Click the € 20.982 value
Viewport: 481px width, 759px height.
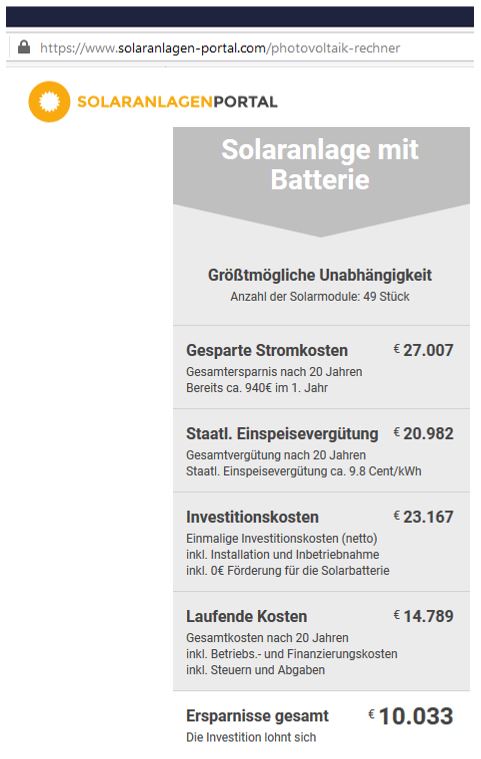pos(423,433)
